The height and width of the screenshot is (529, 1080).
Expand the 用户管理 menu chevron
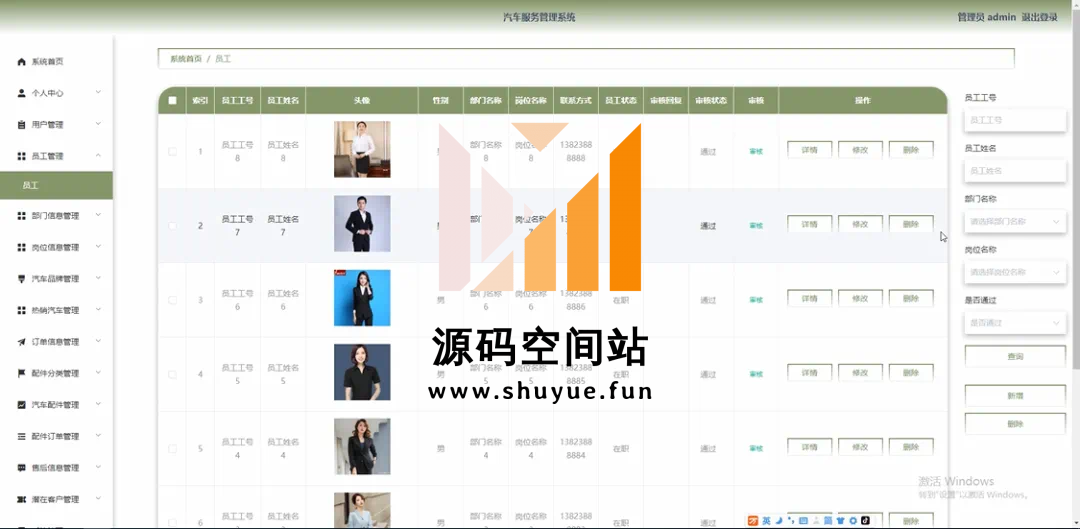98,124
